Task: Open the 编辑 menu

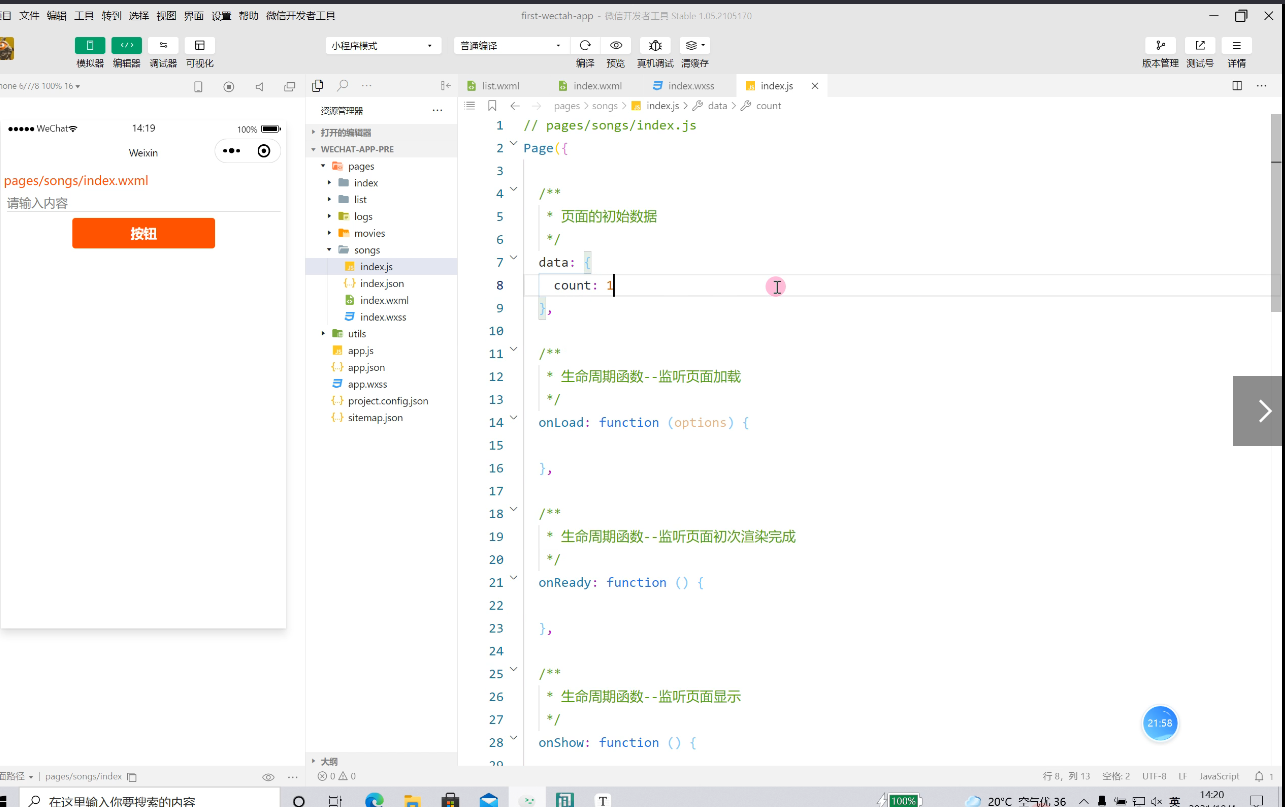Action: tap(56, 16)
